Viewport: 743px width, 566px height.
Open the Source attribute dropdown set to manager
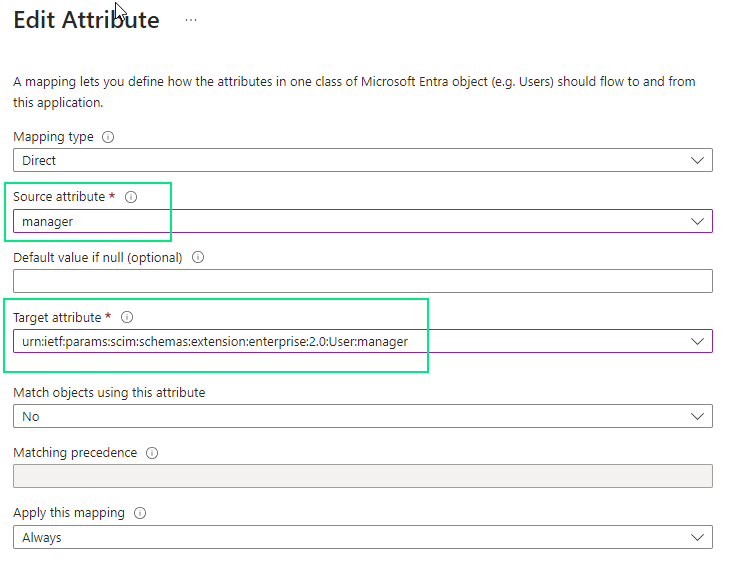click(x=697, y=221)
